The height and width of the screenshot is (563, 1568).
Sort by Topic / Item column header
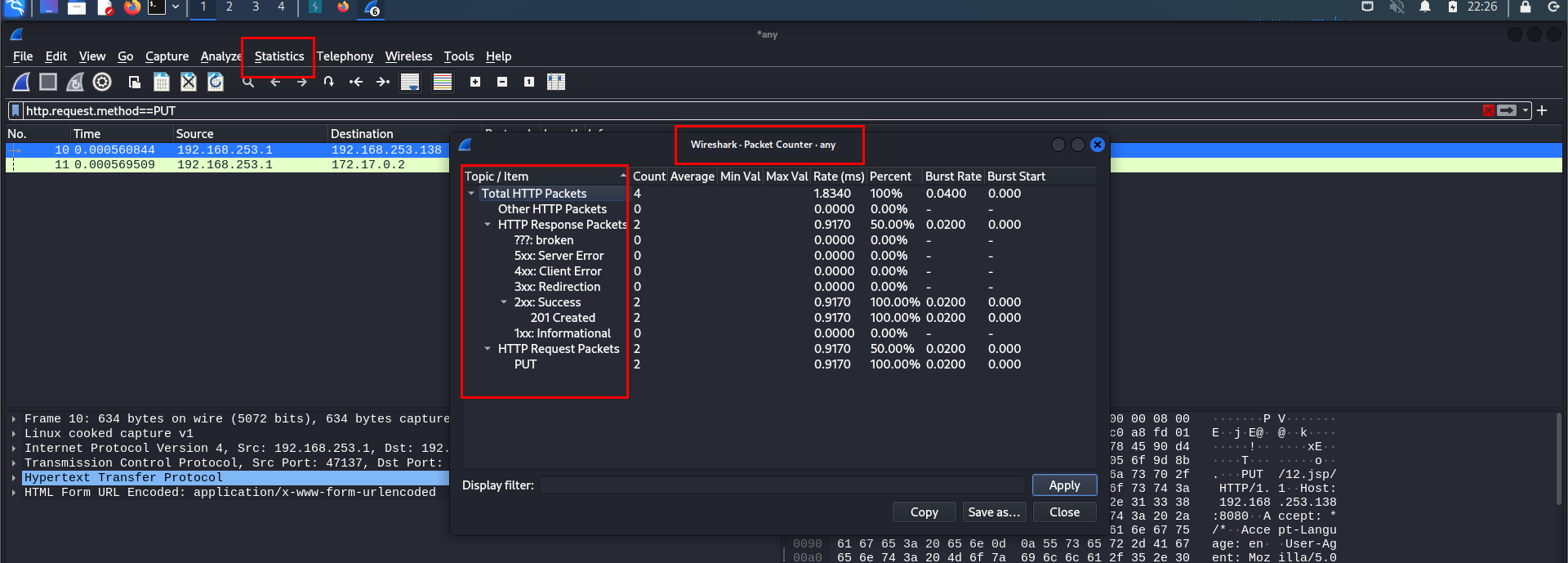coord(545,176)
